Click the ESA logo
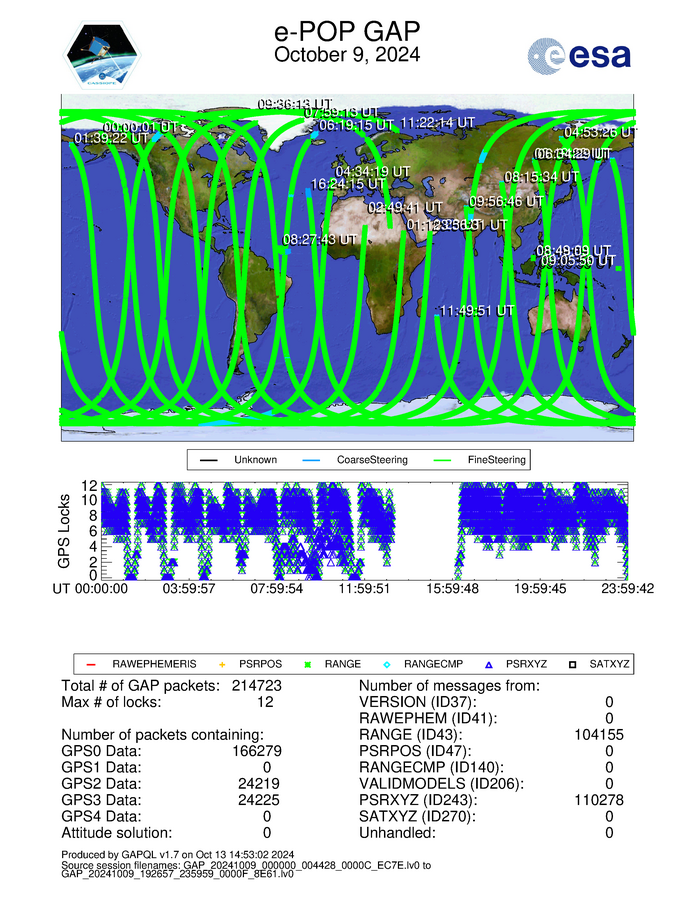This screenshot has height=899, width=695. 580,55
